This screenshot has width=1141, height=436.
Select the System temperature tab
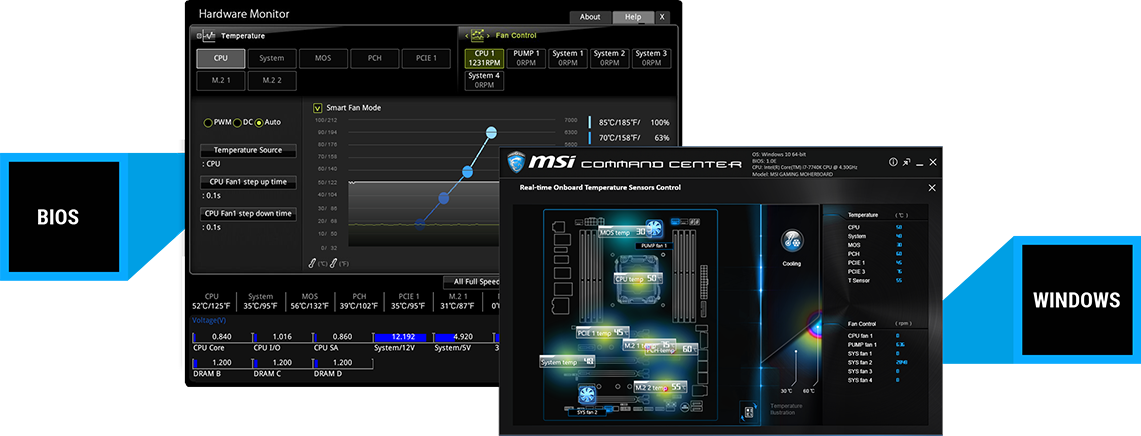tap(271, 58)
